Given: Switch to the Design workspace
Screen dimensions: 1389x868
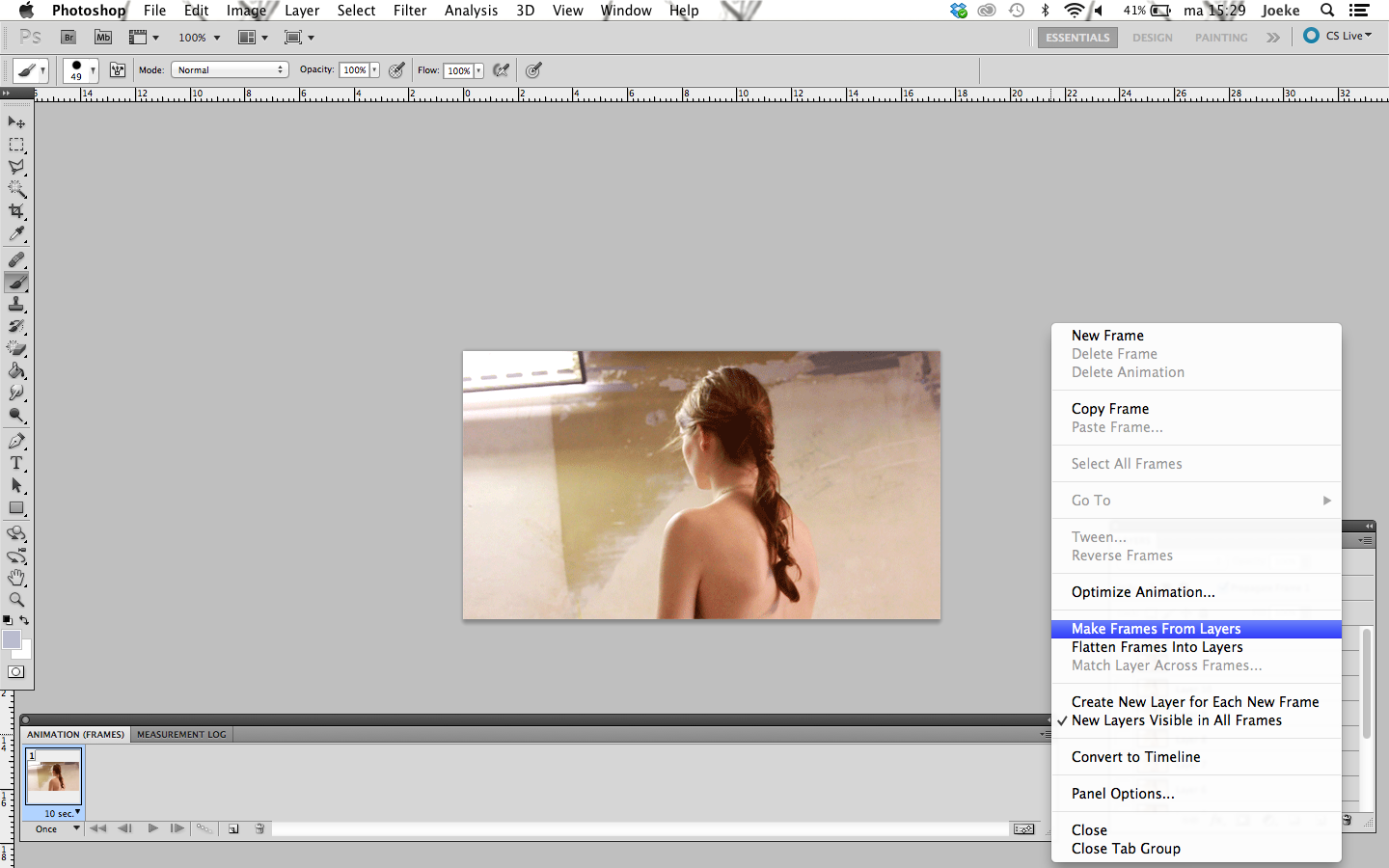Looking at the screenshot, I should click(1153, 38).
